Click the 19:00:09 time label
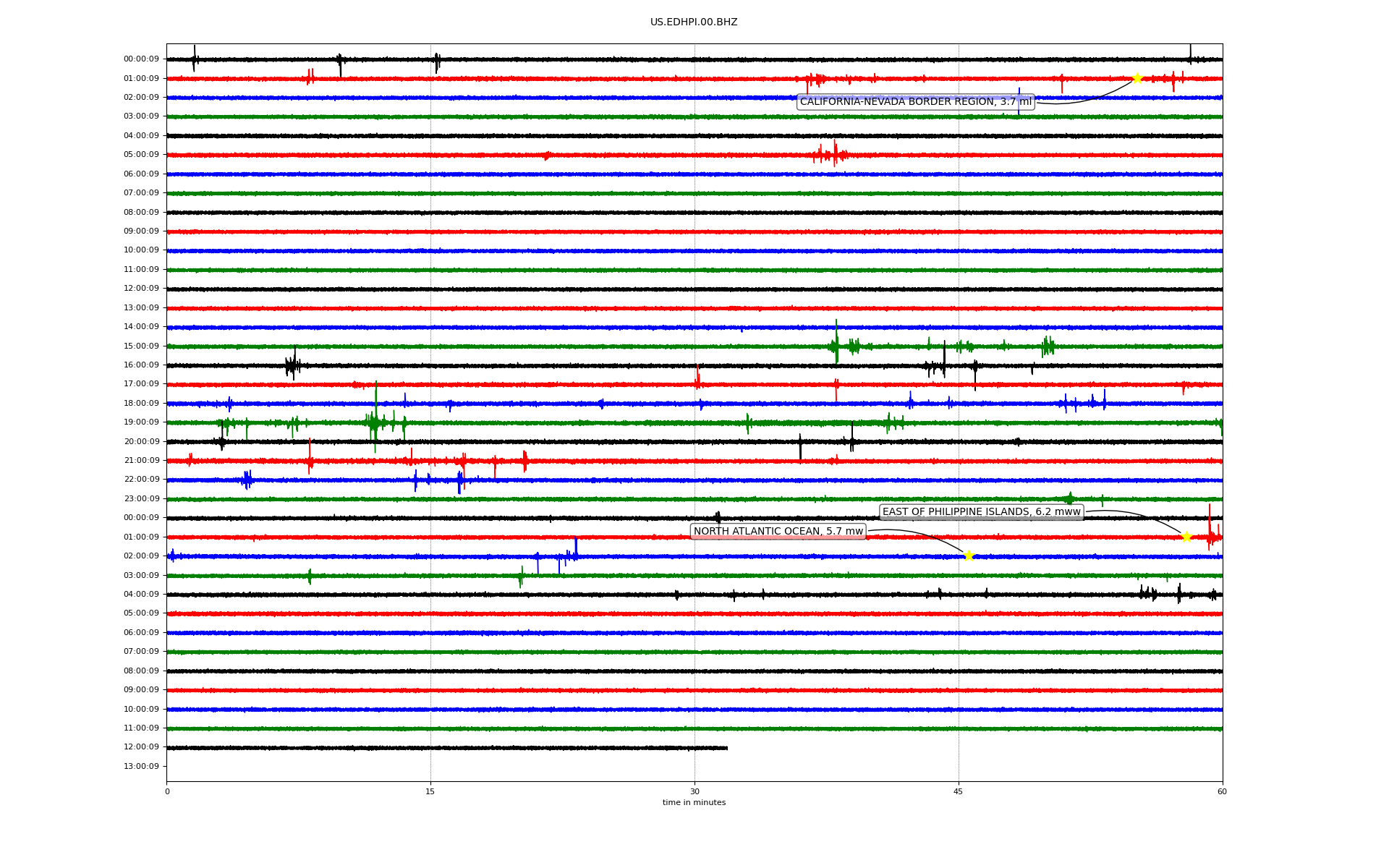This screenshot has height=868, width=1389. tap(141, 422)
